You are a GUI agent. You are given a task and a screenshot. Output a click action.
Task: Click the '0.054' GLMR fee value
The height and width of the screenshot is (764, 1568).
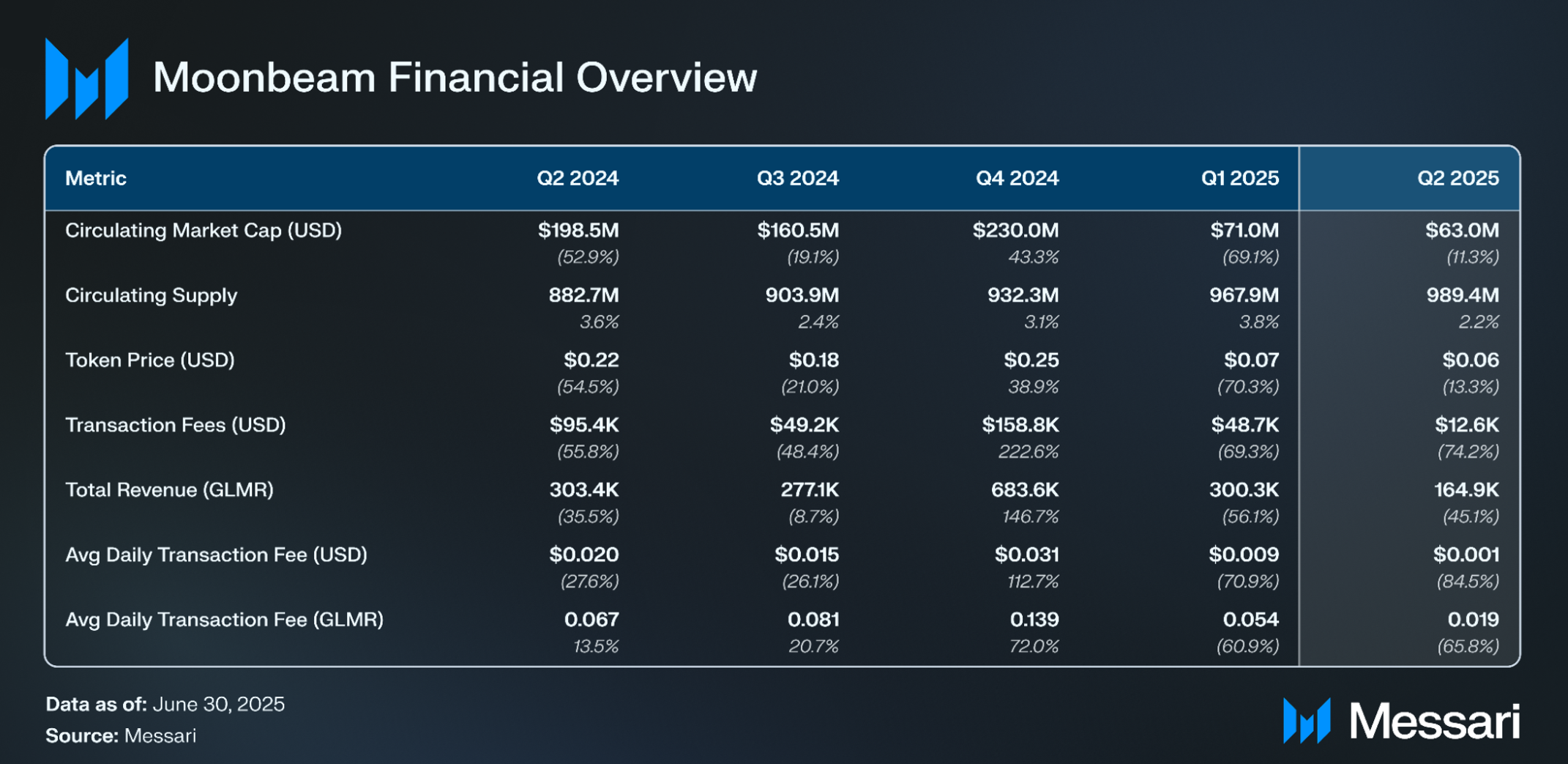click(x=1251, y=620)
